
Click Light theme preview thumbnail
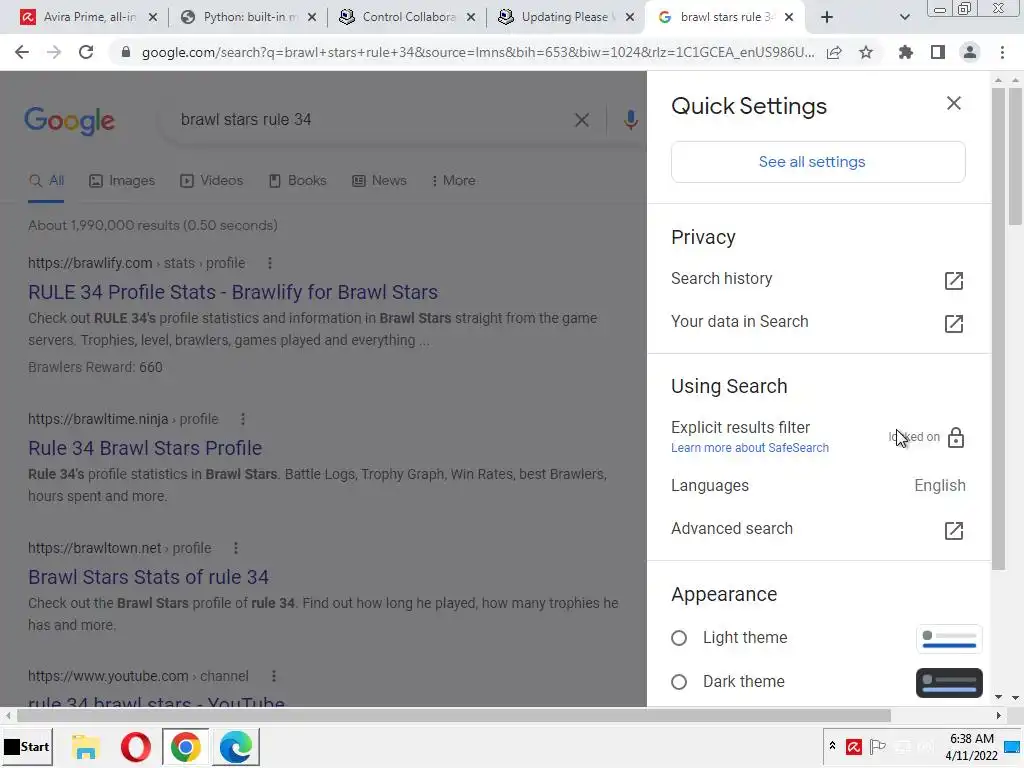tap(949, 639)
